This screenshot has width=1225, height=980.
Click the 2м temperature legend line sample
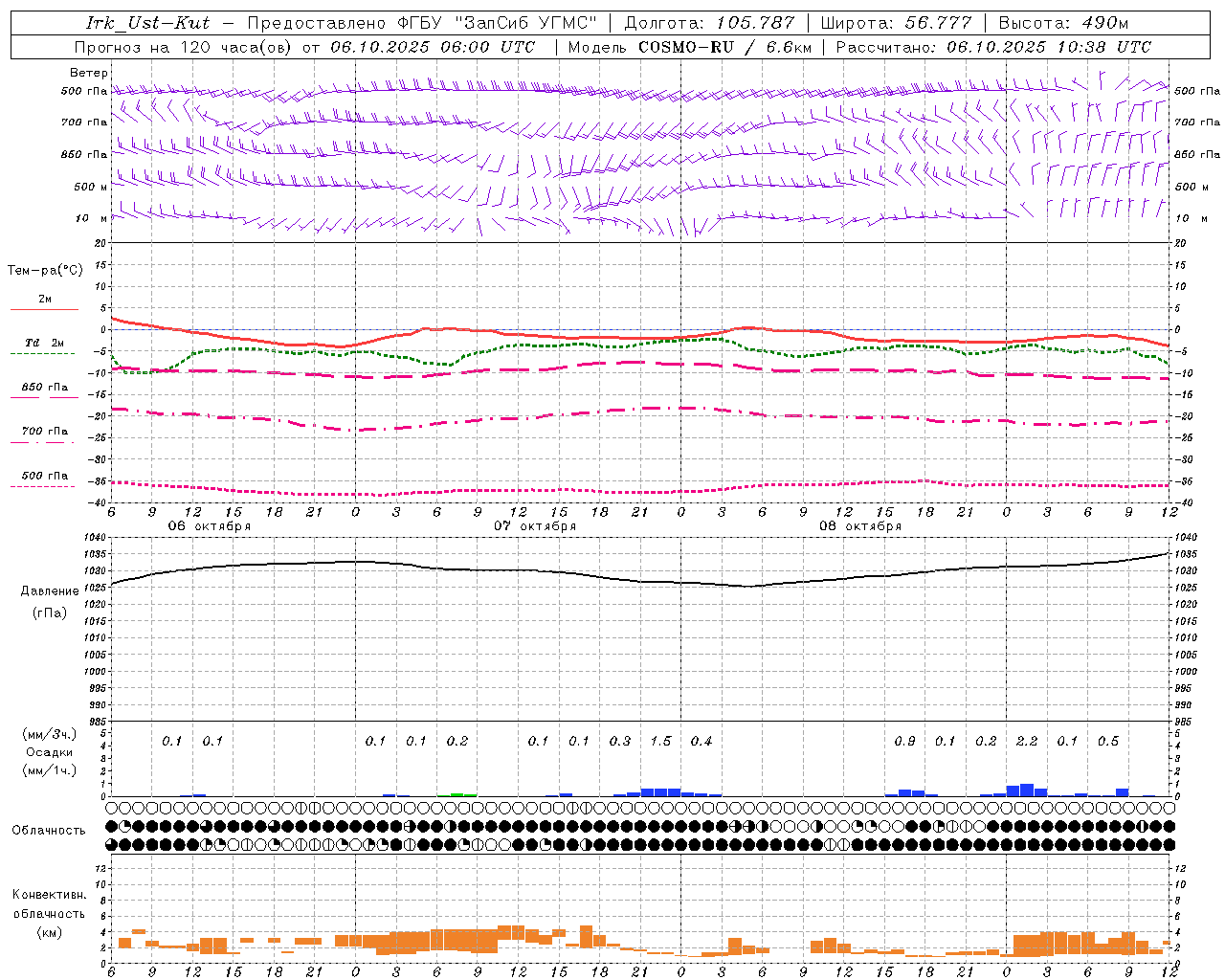tap(44, 310)
